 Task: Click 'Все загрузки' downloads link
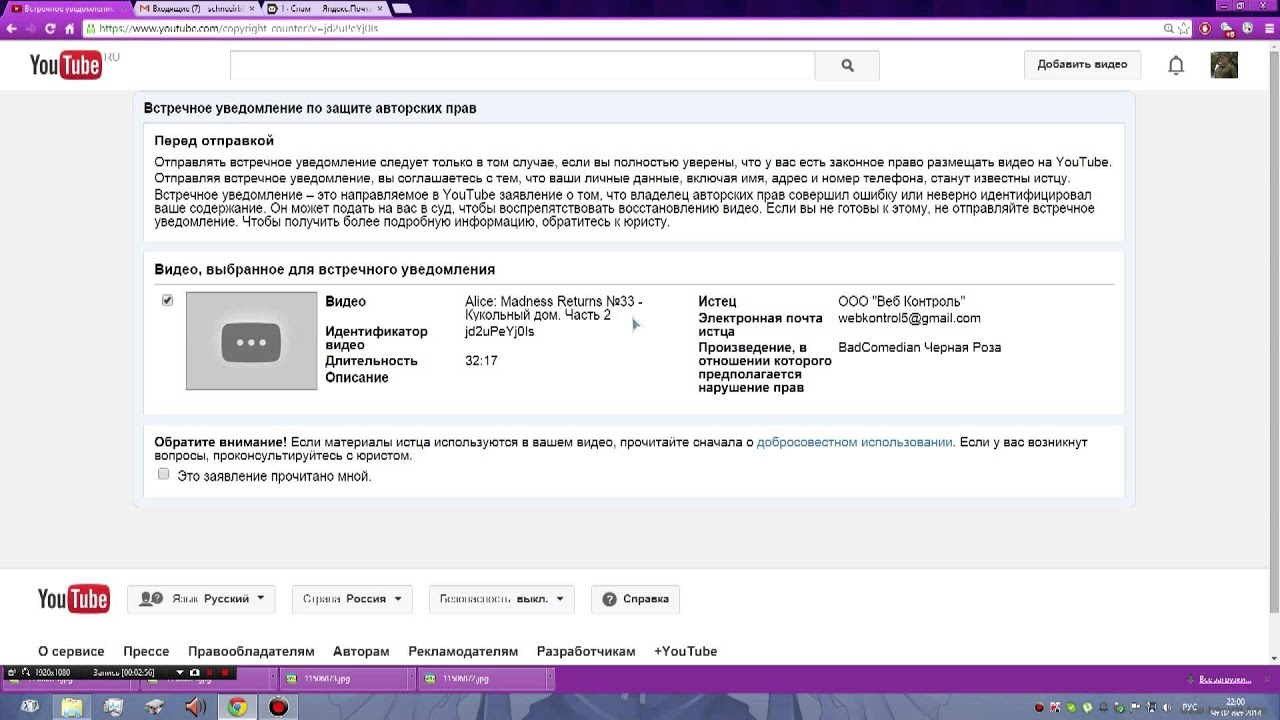(1225, 679)
